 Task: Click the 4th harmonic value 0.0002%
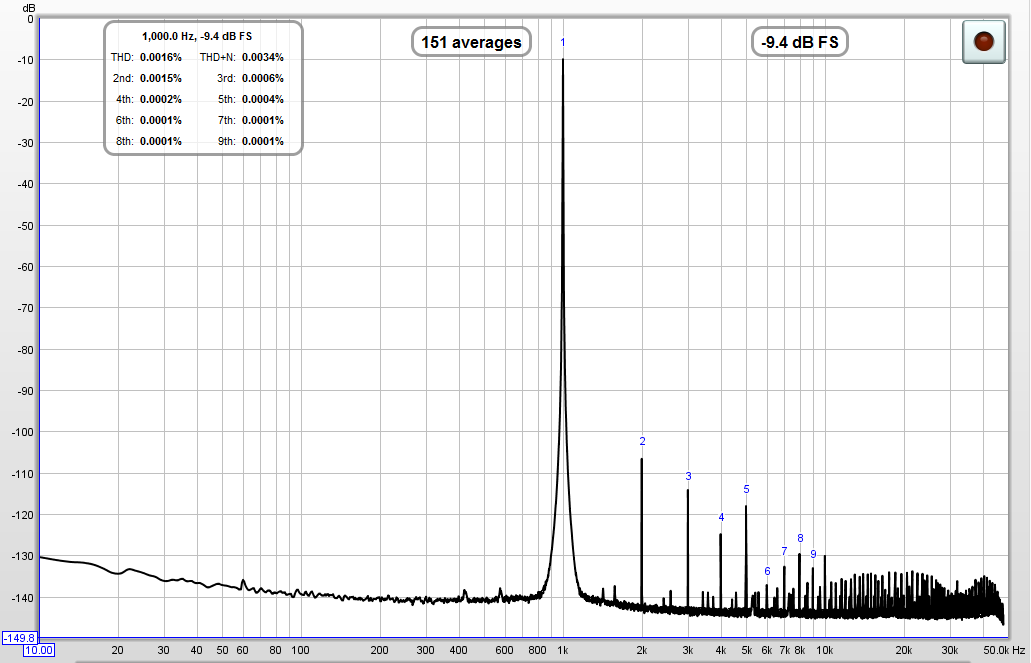(160, 99)
